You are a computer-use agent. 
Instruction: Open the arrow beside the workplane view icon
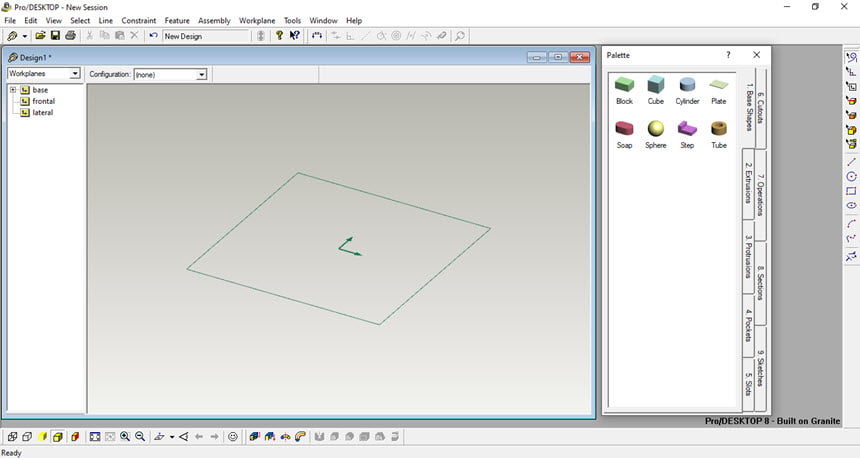coord(172,437)
